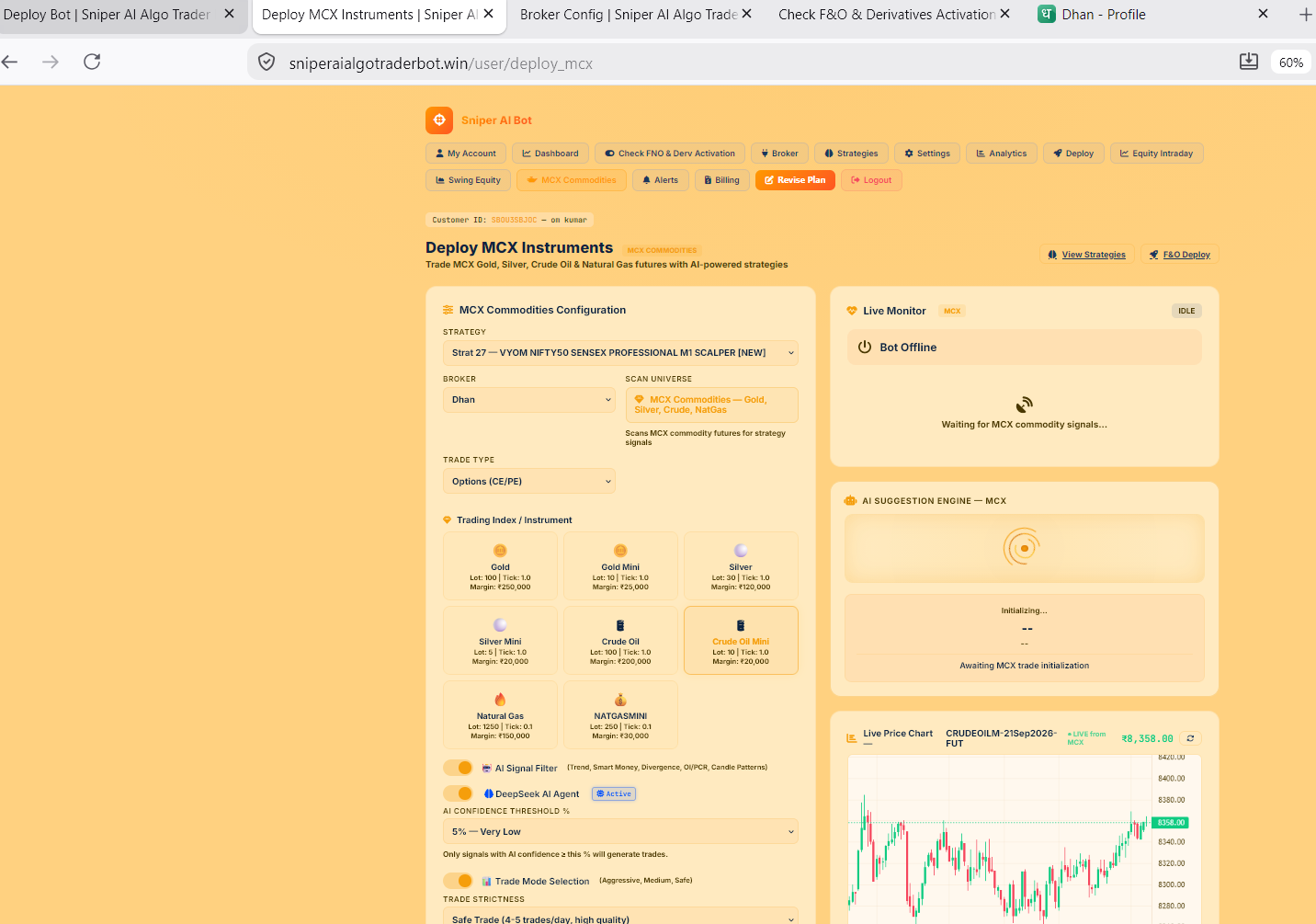Toggle the AI Signal Filter switch
This screenshot has width=1316, height=924.
click(x=458, y=768)
